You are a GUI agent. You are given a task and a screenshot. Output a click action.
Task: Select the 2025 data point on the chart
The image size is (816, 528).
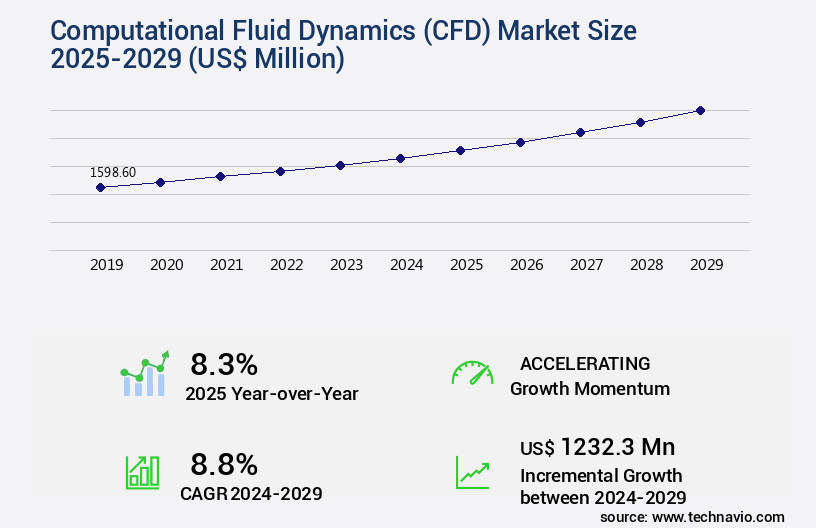pyautogui.click(x=460, y=150)
